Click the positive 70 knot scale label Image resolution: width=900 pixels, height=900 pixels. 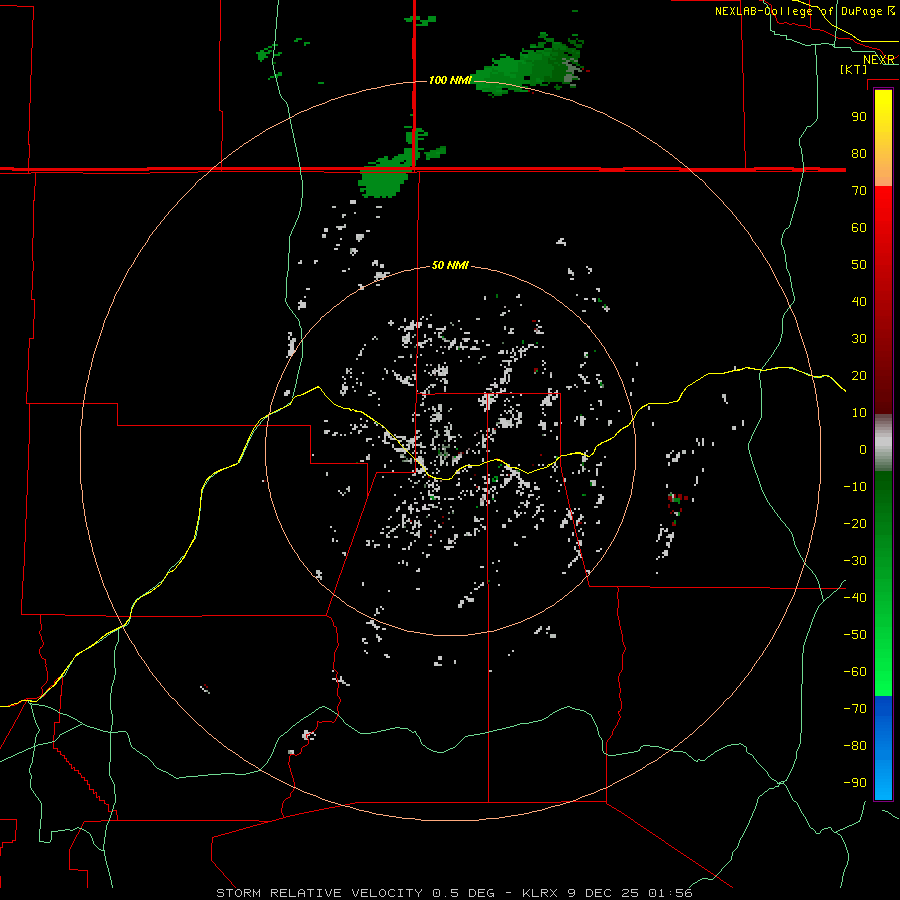(859, 191)
